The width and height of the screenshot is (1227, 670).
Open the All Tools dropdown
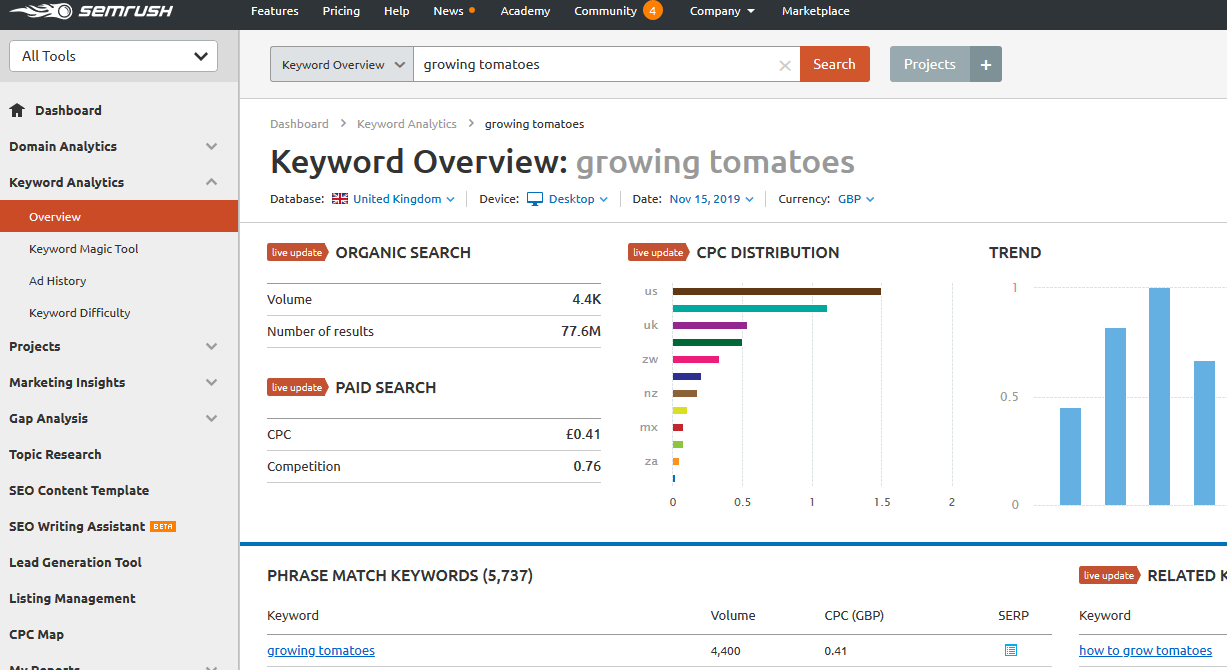(x=113, y=56)
